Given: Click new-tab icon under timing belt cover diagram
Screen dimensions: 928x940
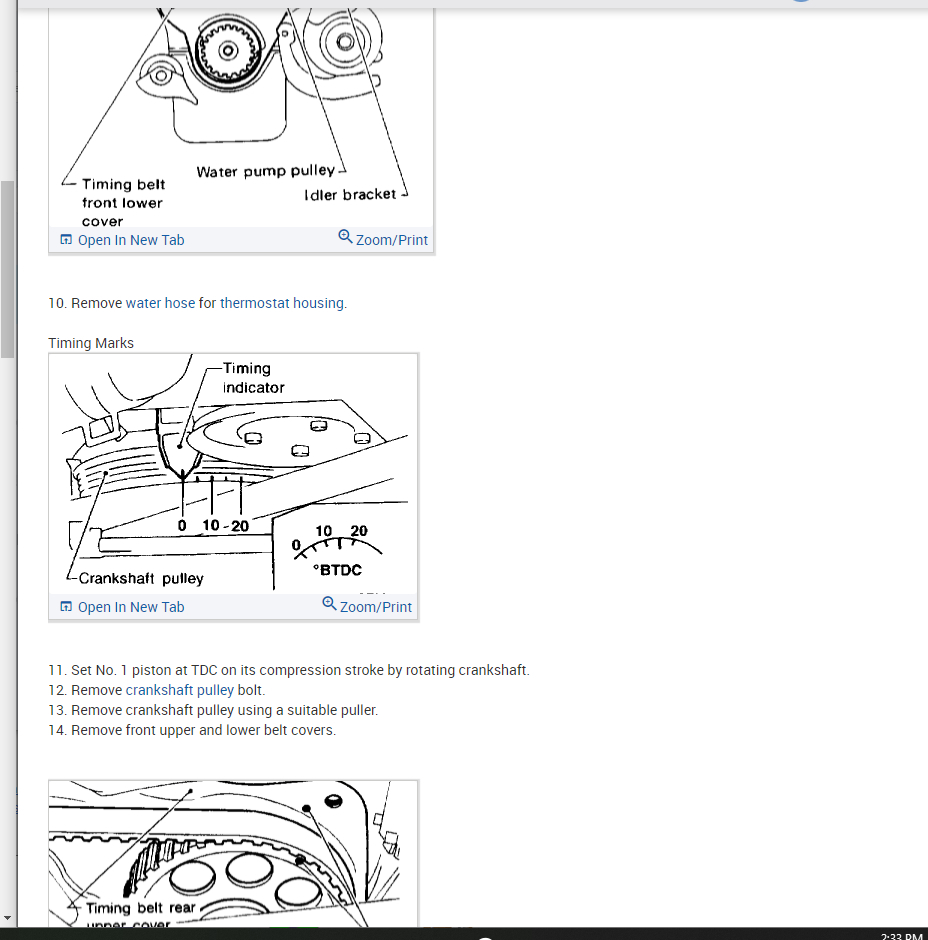Looking at the screenshot, I should pyautogui.click(x=66, y=240).
